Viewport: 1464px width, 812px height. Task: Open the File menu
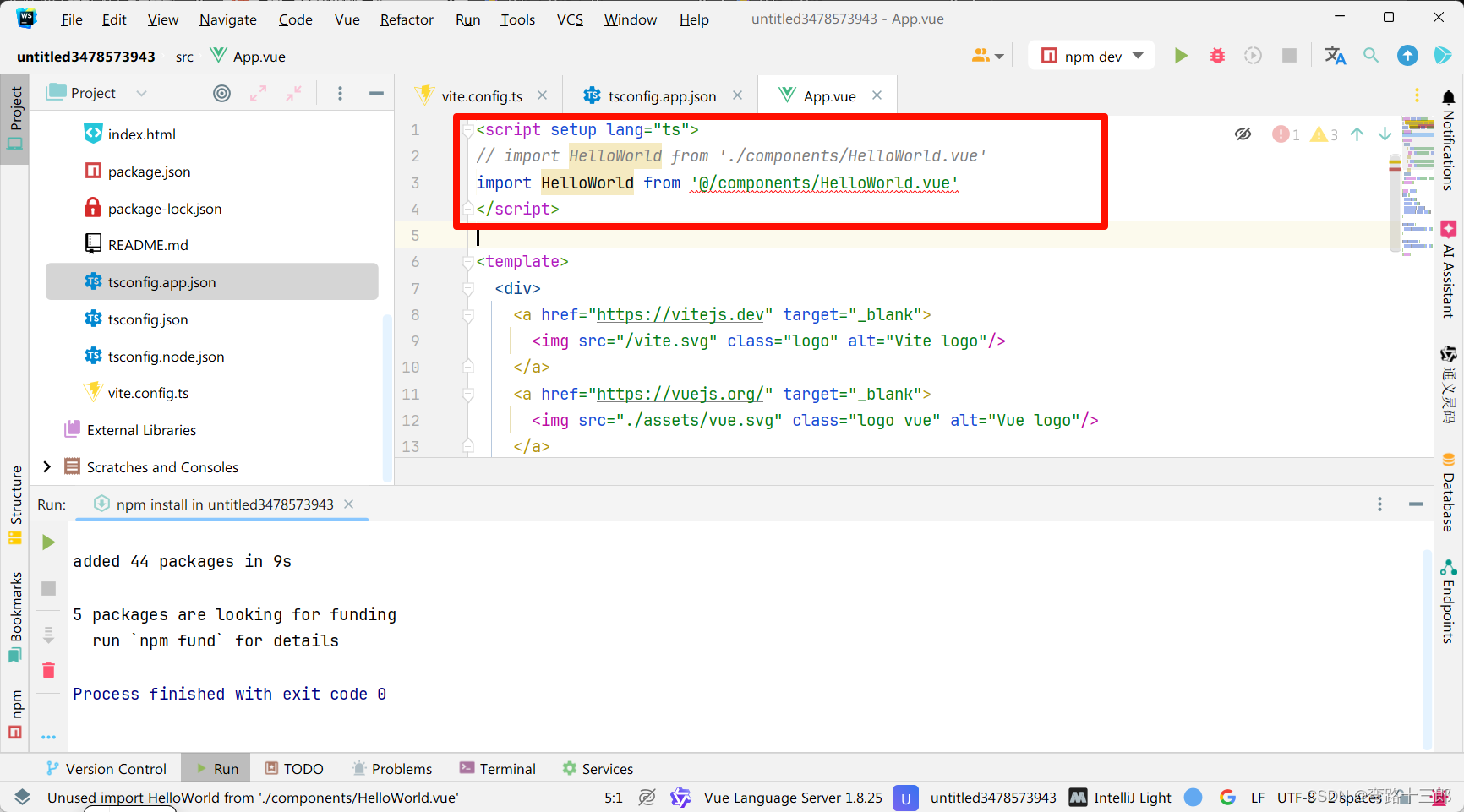72,19
